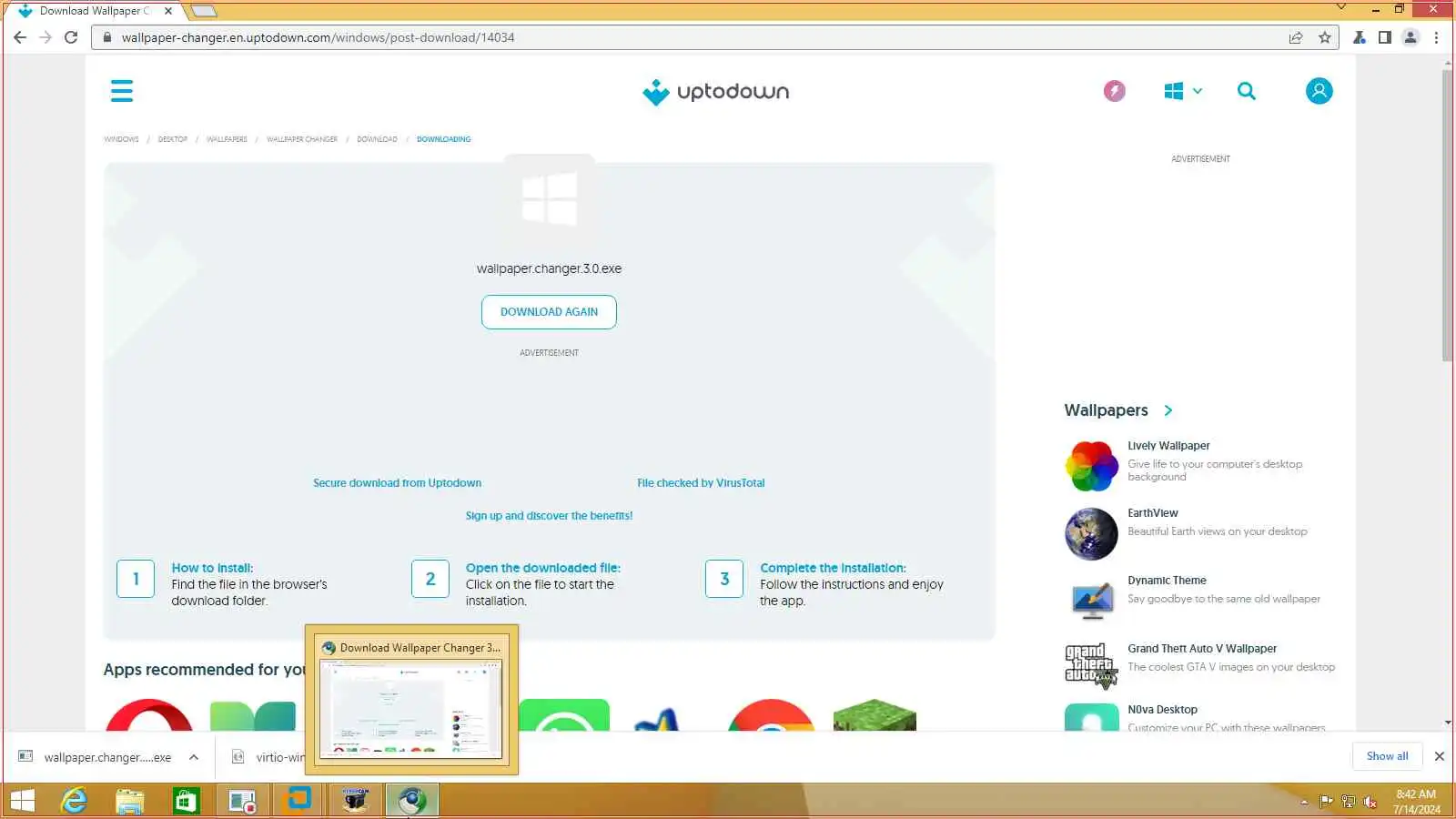This screenshot has width=1456, height=819.
Task: Expand options for wallpaper.changer download item
Action: tap(194, 757)
